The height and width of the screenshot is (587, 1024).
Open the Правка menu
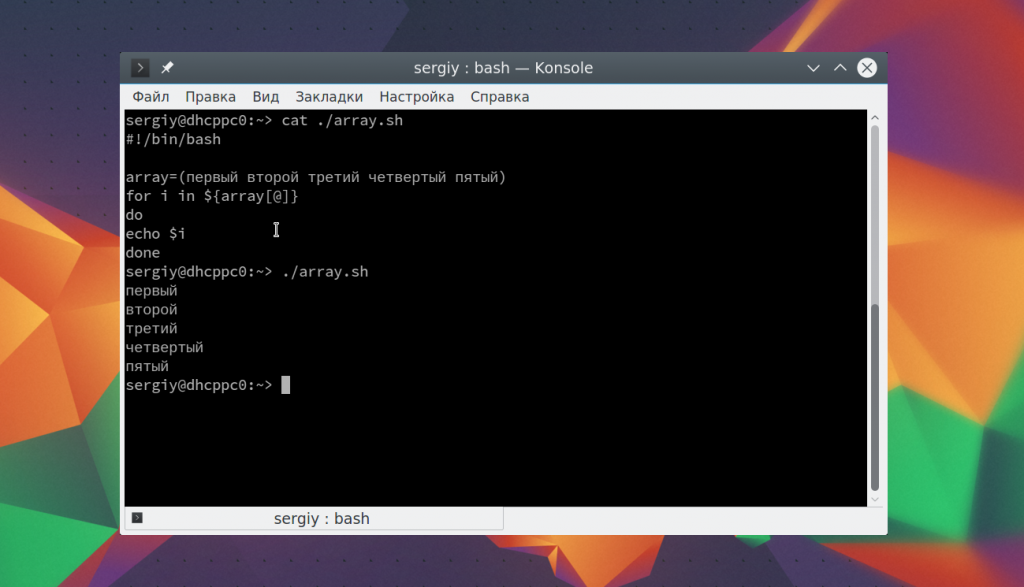tap(210, 97)
